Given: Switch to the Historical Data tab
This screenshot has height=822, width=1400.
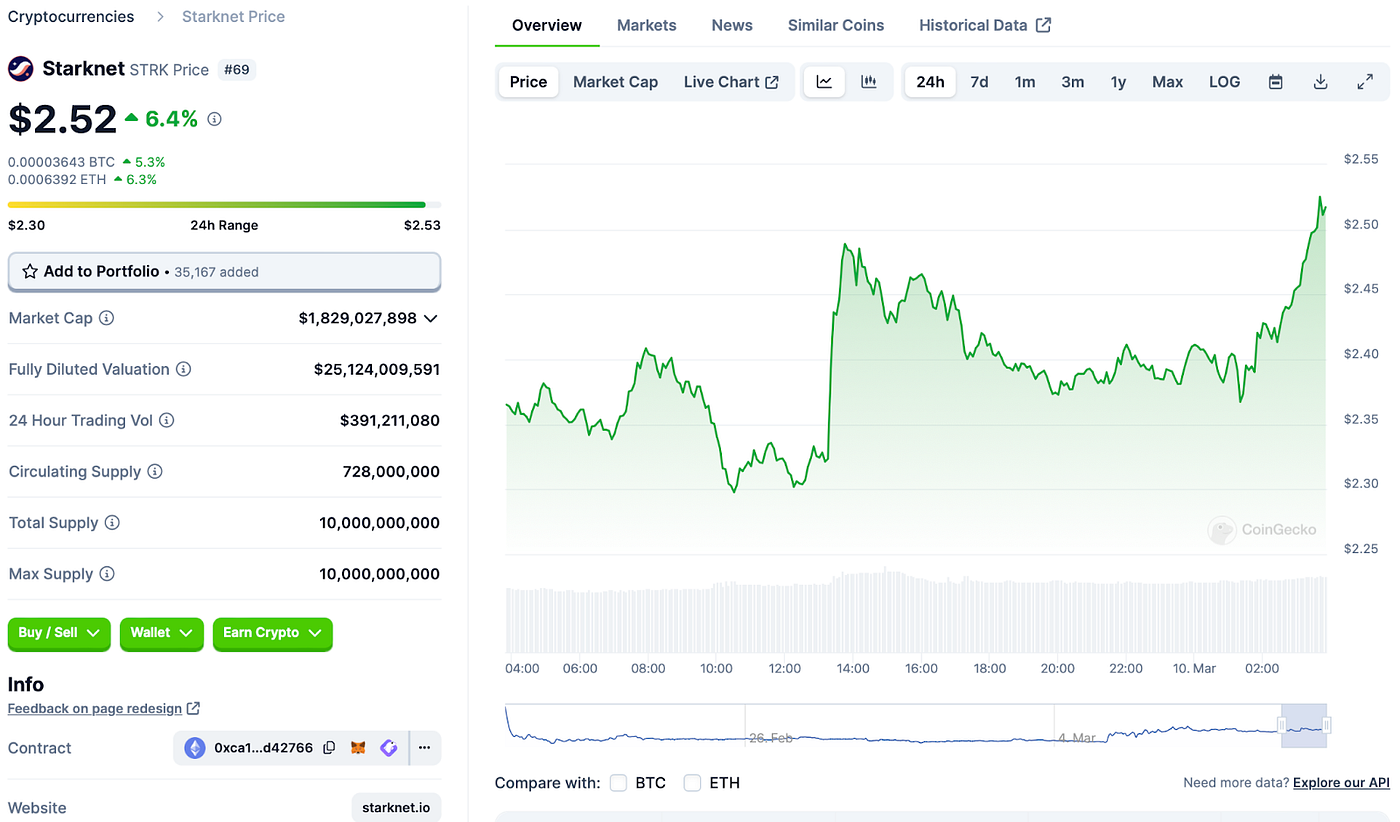Looking at the screenshot, I should tap(975, 25).
